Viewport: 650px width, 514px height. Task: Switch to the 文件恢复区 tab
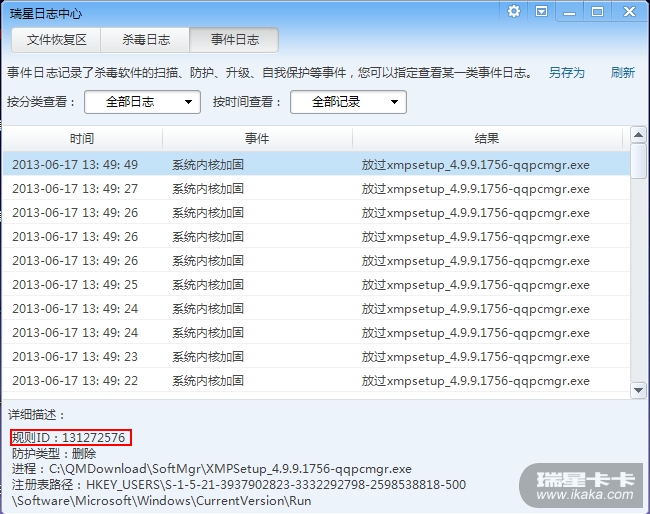(56, 40)
